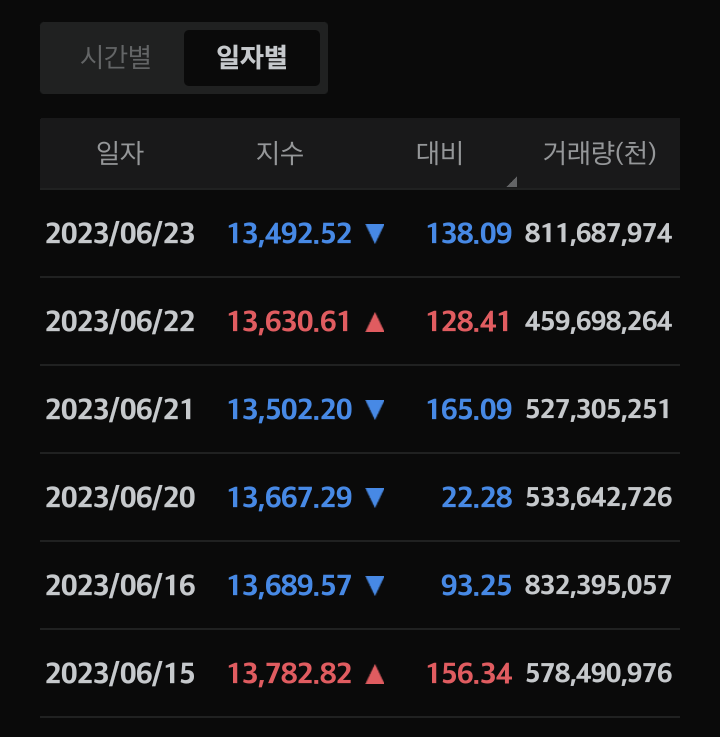Click change value 165.09
This screenshot has height=737, width=720.
[469, 409]
